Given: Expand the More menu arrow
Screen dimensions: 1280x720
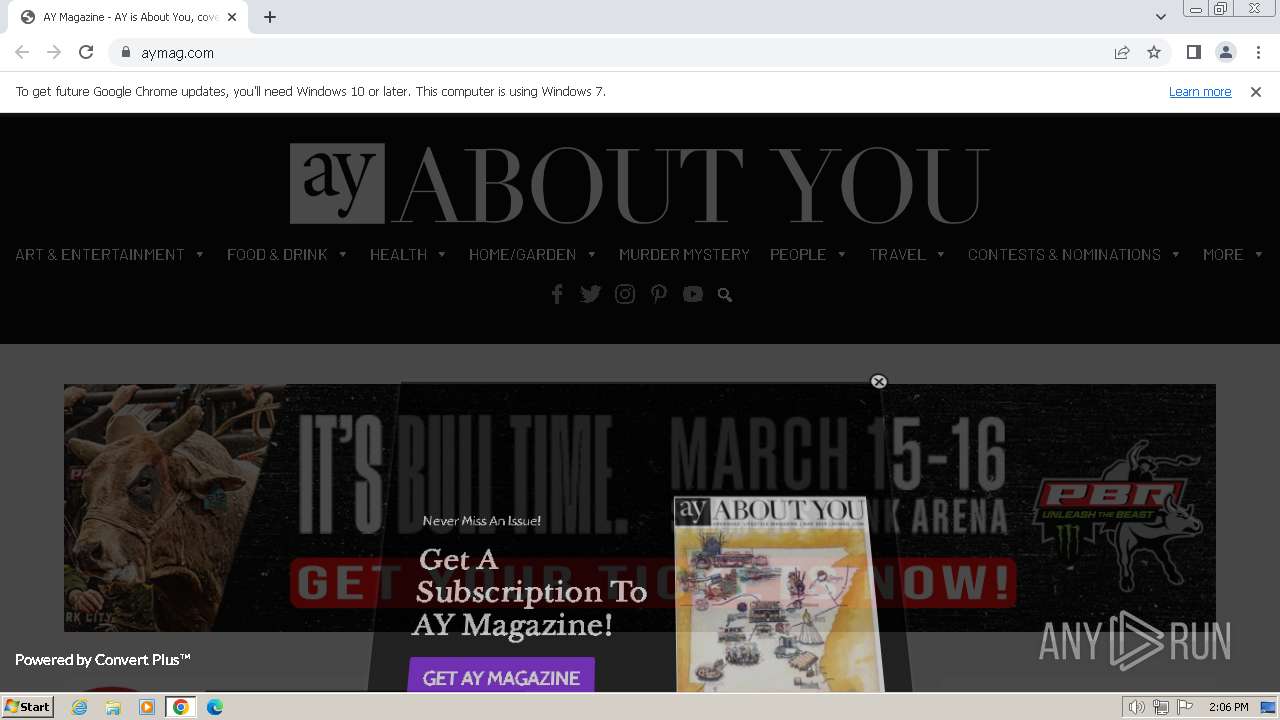Looking at the screenshot, I should [1259, 255].
